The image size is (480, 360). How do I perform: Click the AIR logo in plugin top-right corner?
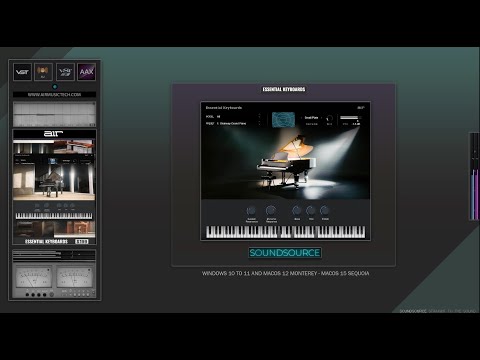point(361,108)
